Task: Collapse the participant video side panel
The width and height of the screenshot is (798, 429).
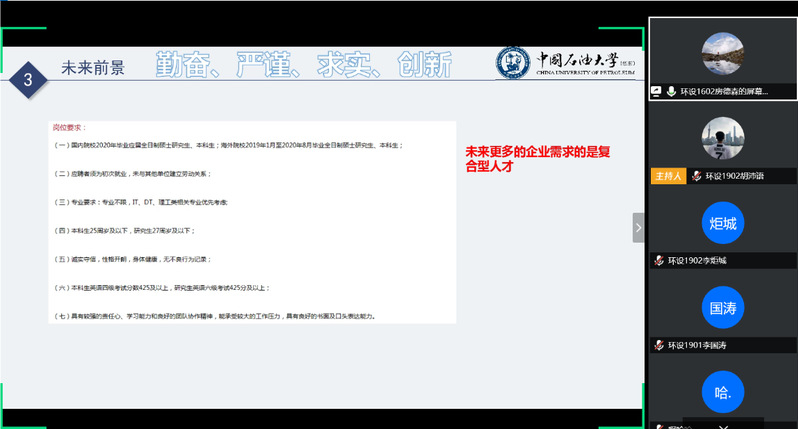Action: [638, 228]
